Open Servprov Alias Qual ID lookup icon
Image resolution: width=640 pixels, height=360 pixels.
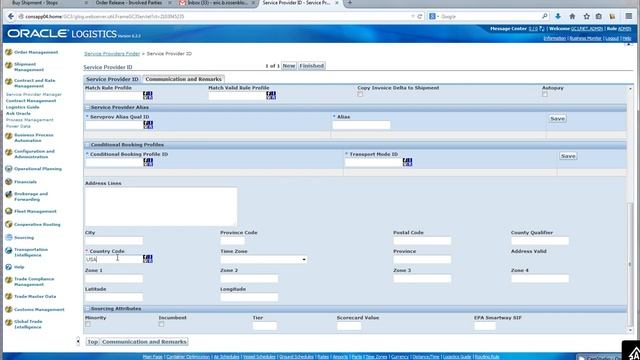coord(148,124)
